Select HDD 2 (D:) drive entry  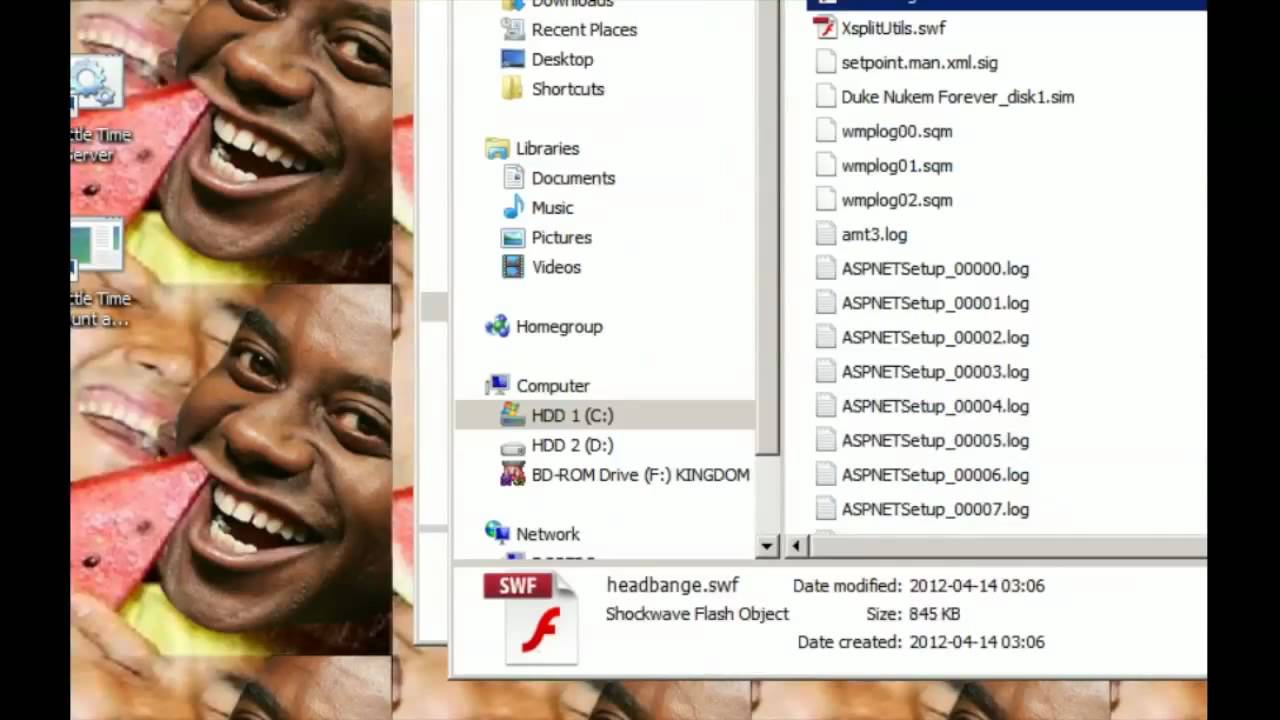572,445
